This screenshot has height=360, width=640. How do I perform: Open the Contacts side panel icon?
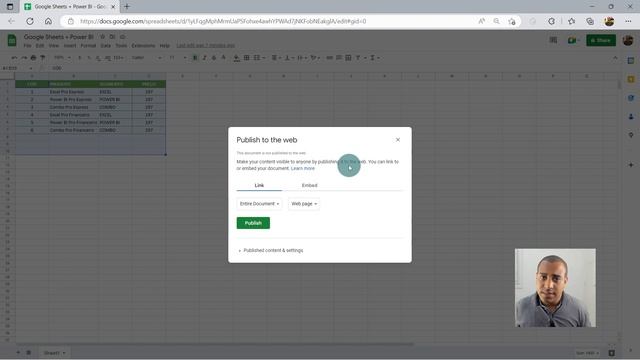631,117
